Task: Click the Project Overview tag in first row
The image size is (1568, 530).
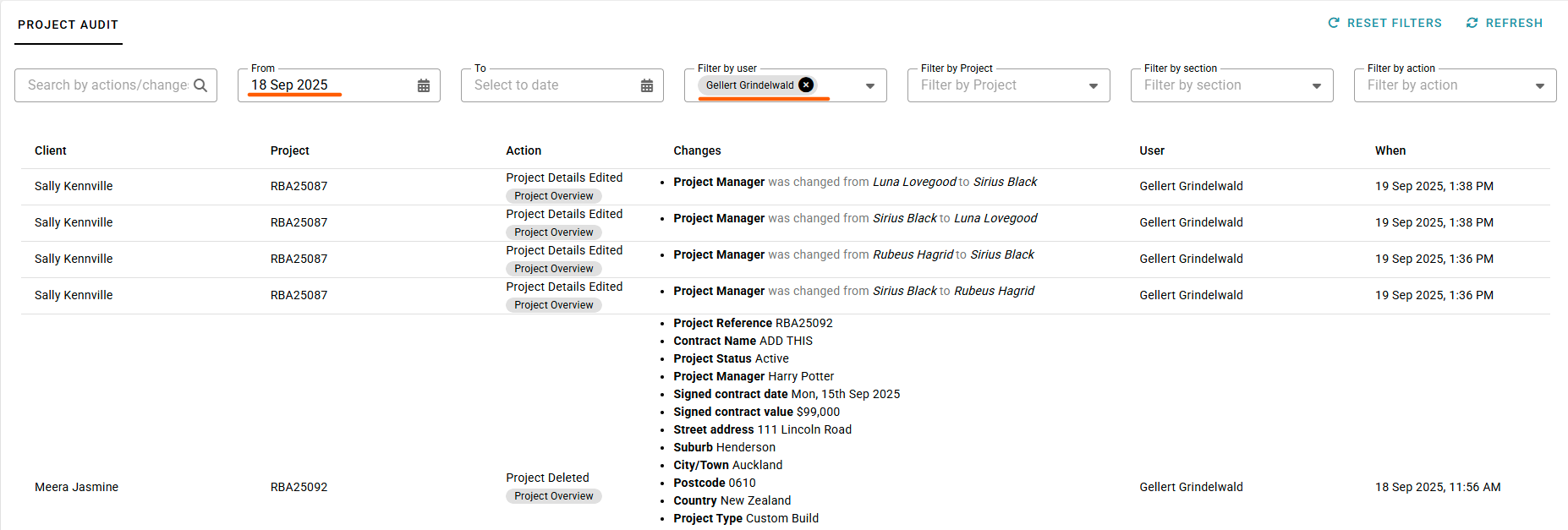Action: pyautogui.click(x=554, y=196)
